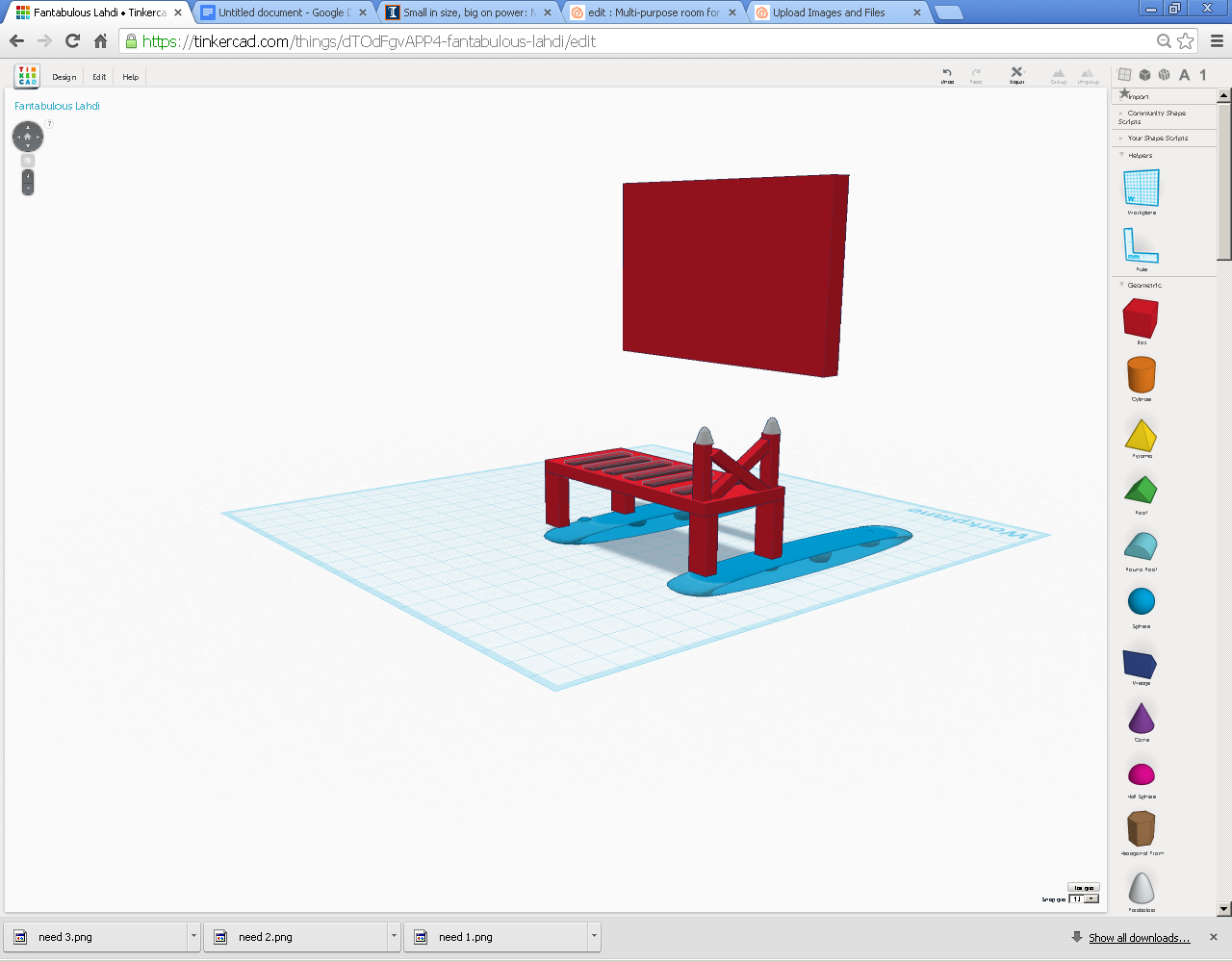Select the letters category A icon
The height and width of the screenshot is (962, 1232).
coord(1184,75)
